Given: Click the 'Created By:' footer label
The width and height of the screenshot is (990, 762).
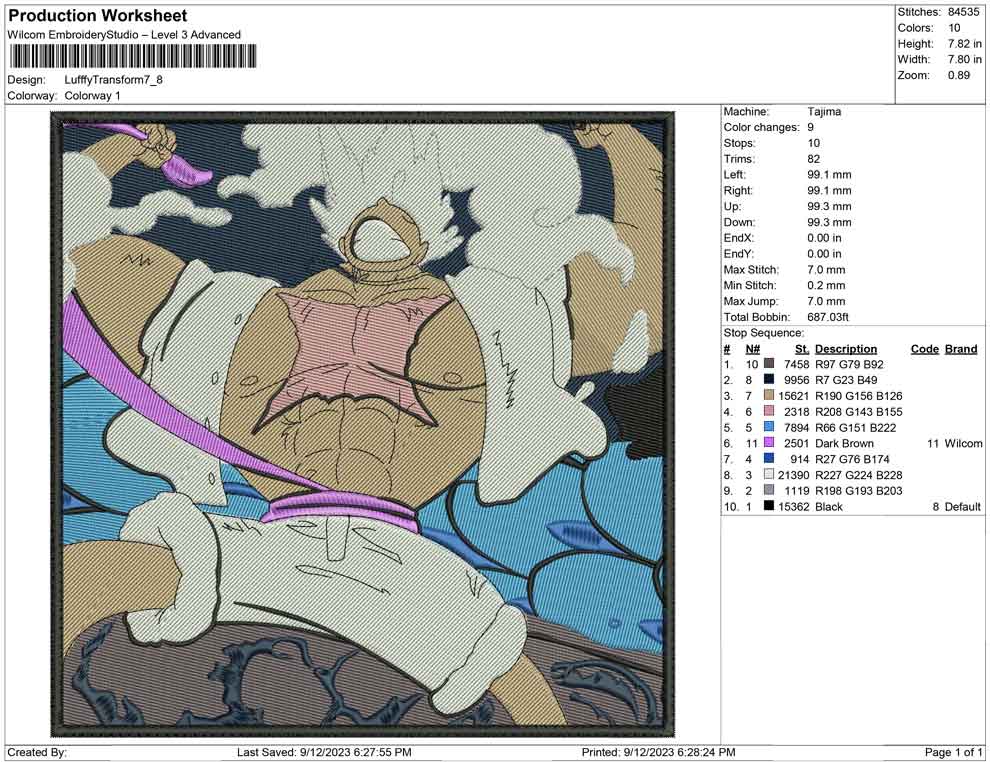Looking at the screenshot, I should coord(37,752).
